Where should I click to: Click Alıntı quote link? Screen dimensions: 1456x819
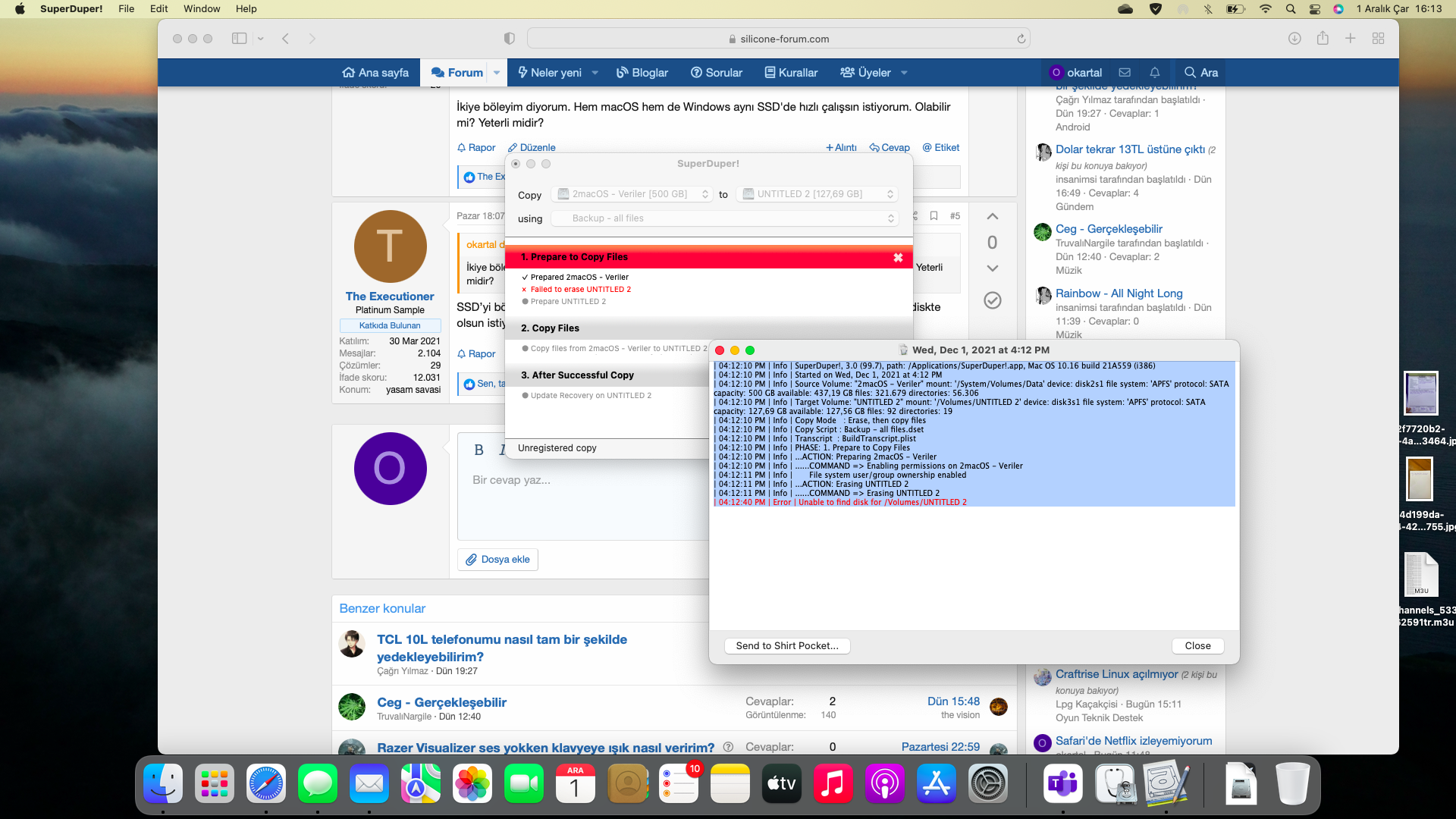coord(841,148)
